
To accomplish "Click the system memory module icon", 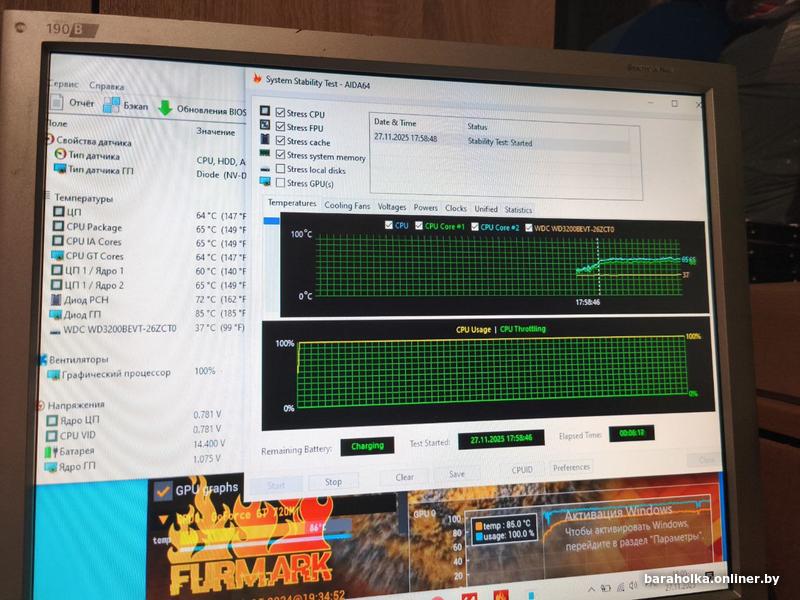I will 265,153.
